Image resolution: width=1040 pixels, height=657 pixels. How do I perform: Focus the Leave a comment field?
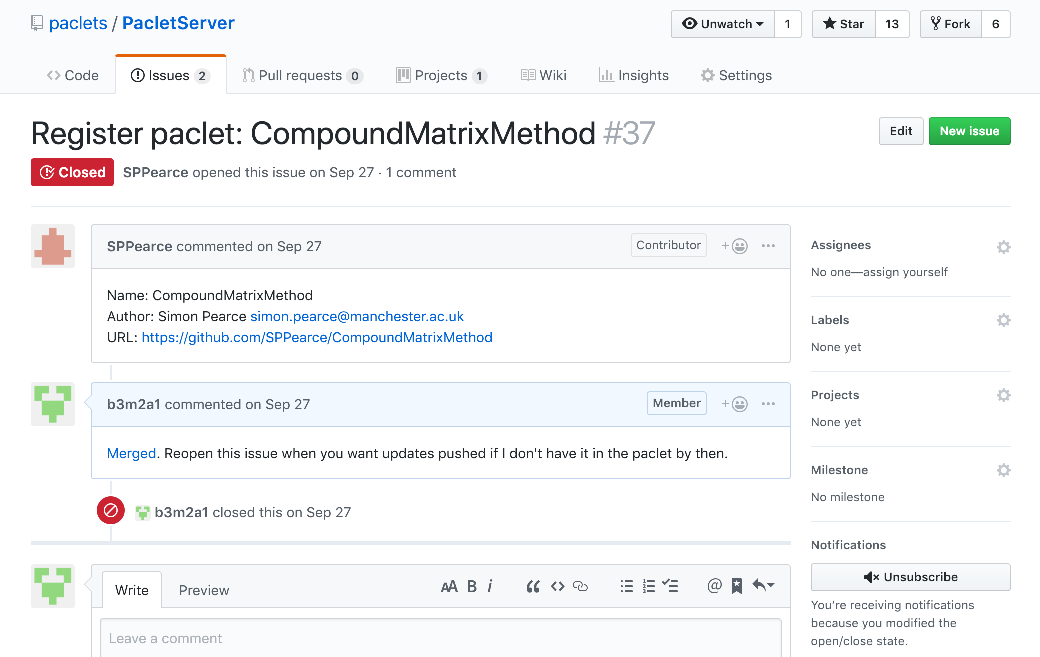point(441,638)
